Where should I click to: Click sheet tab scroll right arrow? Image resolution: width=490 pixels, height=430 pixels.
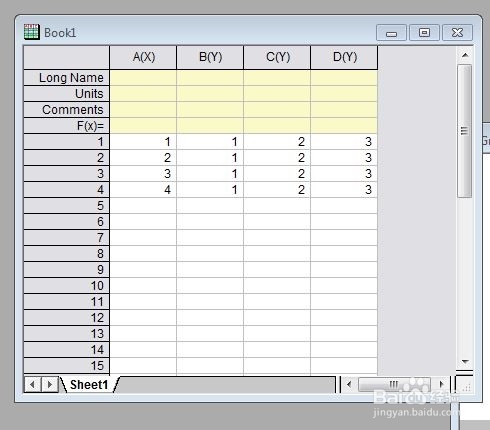50,385
